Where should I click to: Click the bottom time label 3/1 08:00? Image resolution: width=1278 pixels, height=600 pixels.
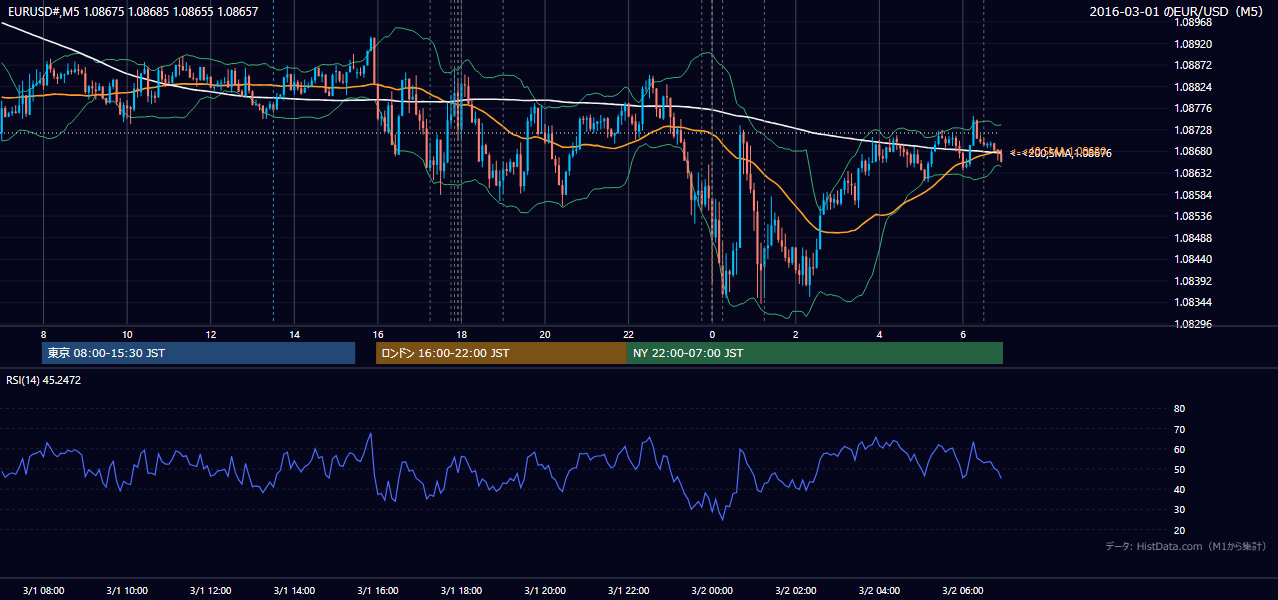[x=43, y=590]
